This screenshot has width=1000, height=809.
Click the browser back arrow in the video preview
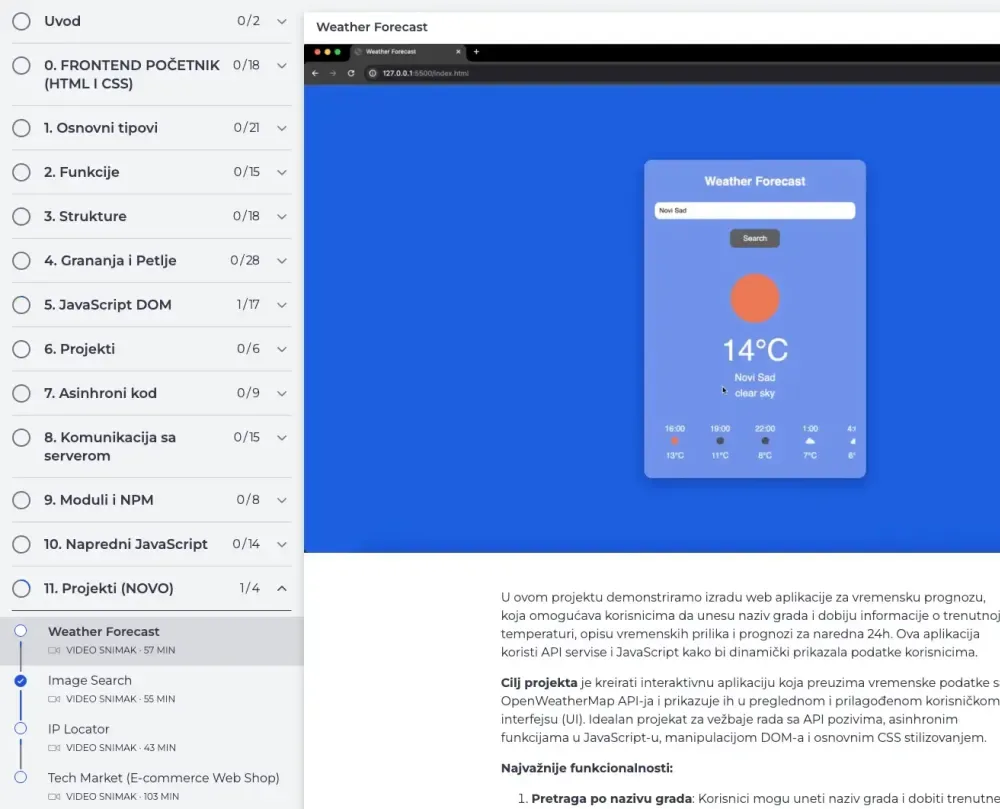point(315,73)
